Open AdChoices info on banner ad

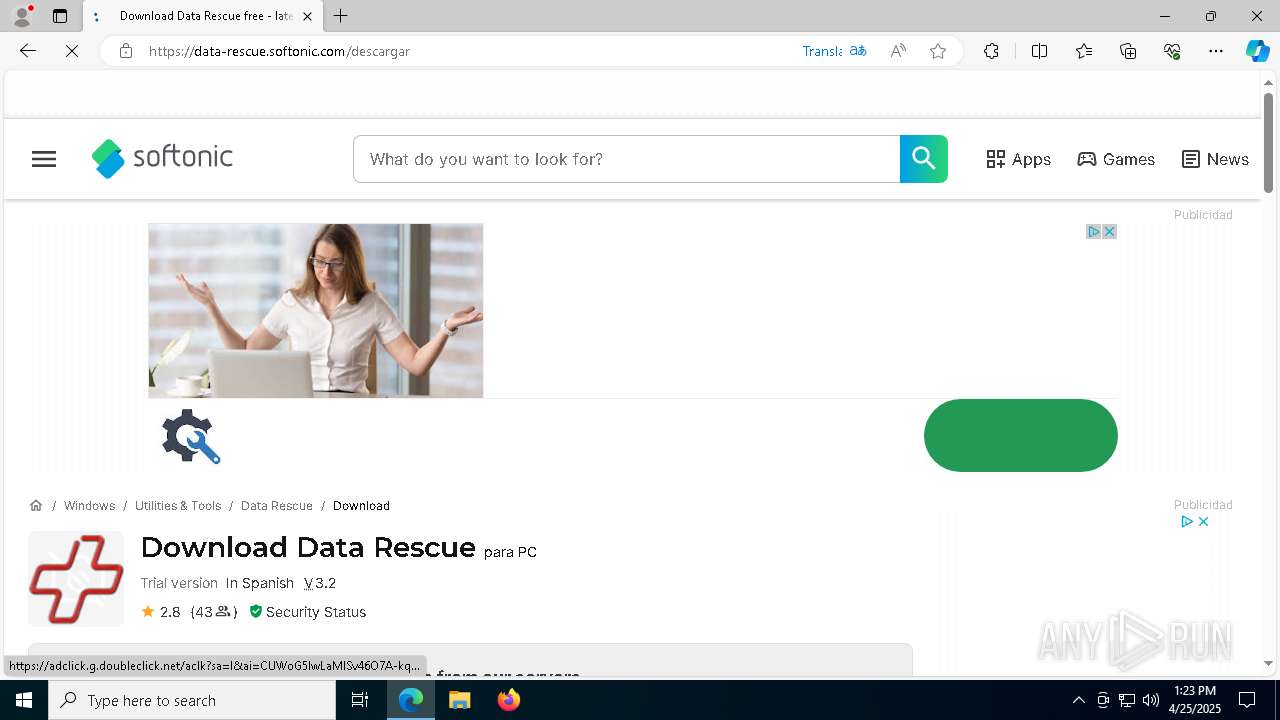(1094, 231)
